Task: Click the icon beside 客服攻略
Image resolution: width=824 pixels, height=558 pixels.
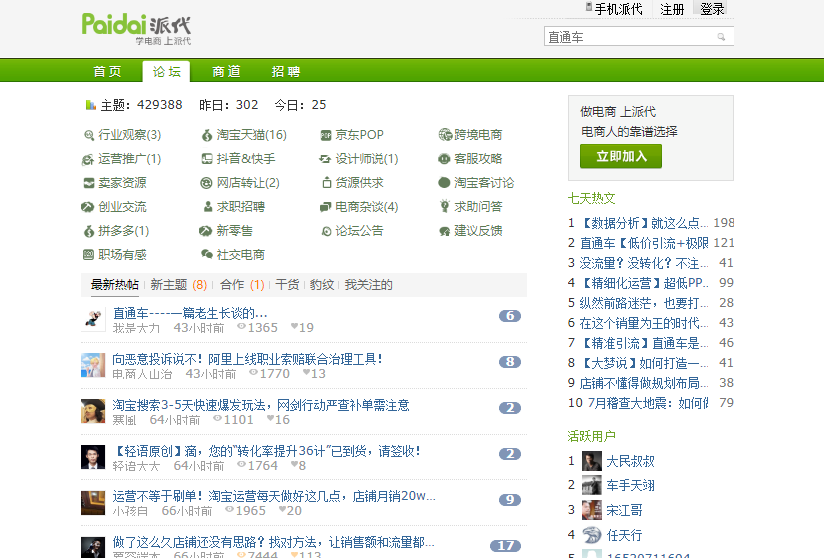Action: [445, 159]
